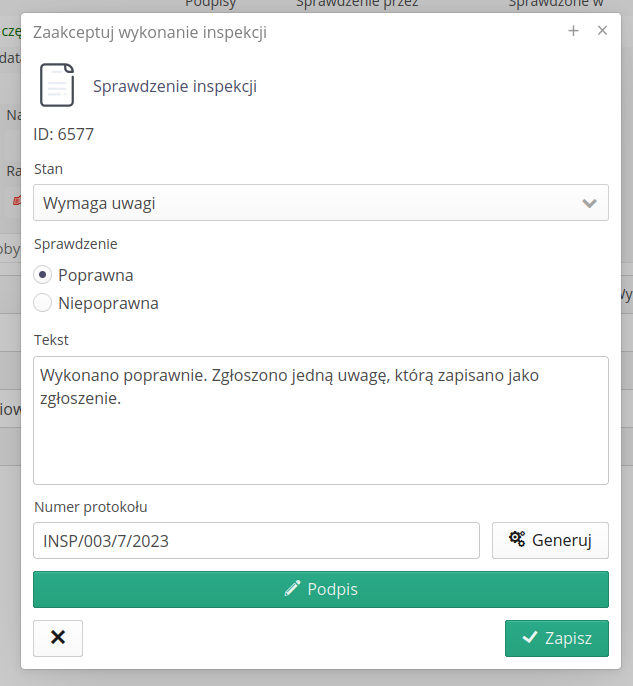Click the gears icon on the Generuj button

[517, 539]
